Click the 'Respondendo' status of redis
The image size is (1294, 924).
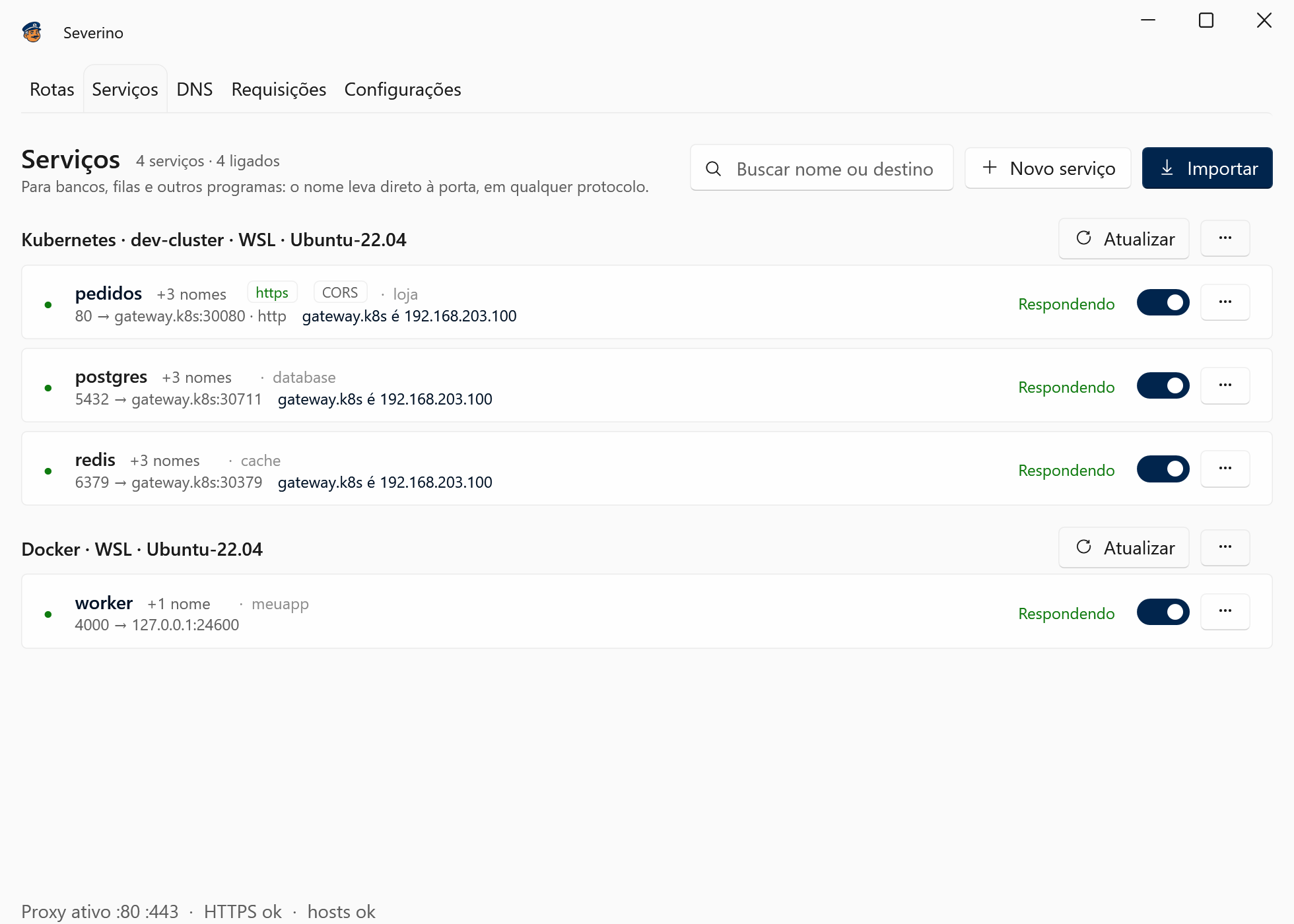(x=1066, y=471)
